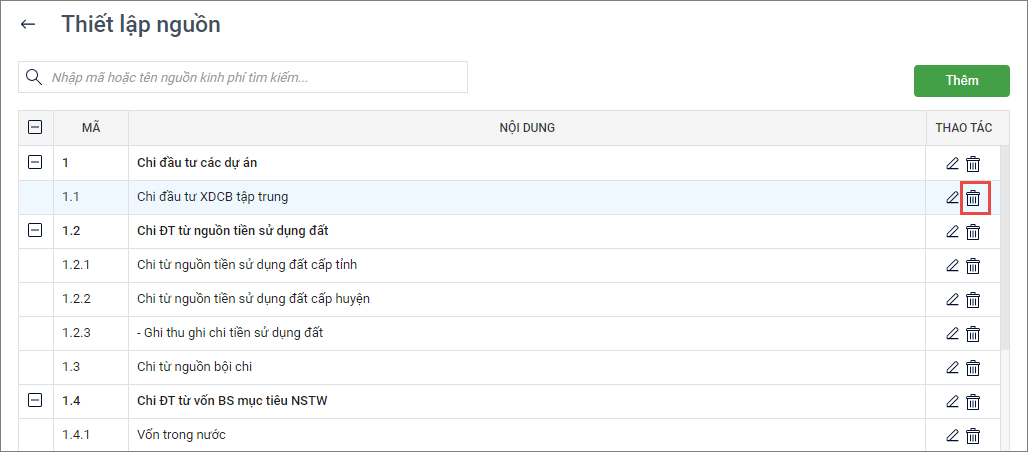Delete row 1.2.2 cấp huyện entry

pos(973,300)
